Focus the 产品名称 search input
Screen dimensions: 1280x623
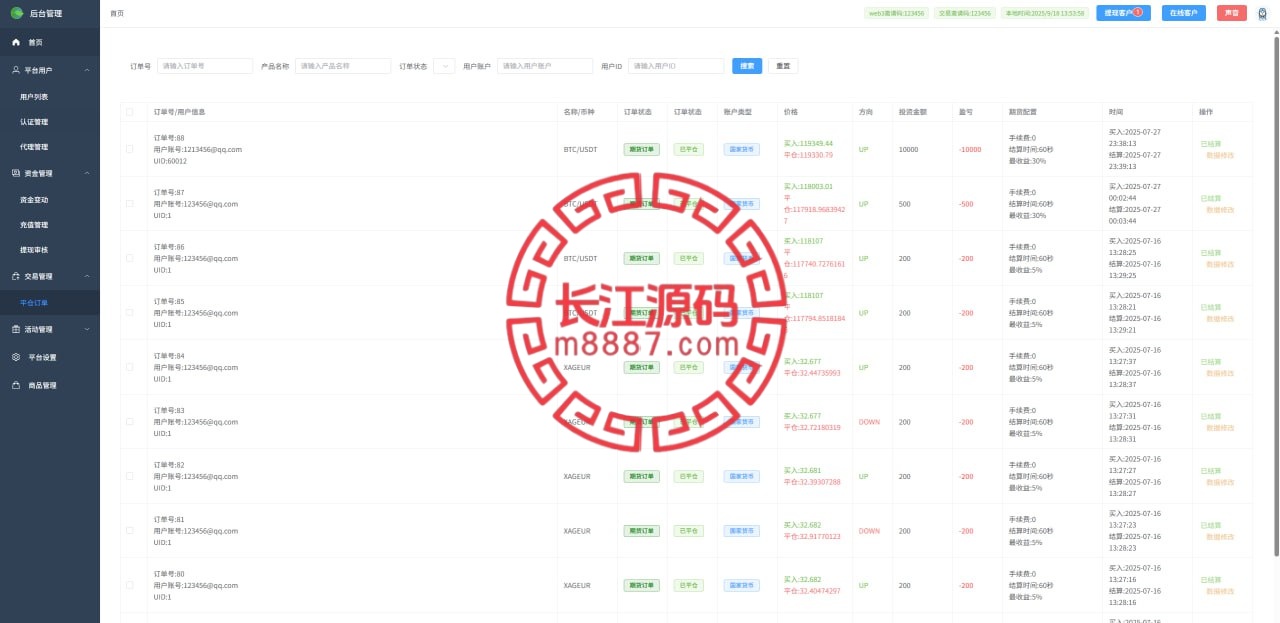click(x=343, y=66)
